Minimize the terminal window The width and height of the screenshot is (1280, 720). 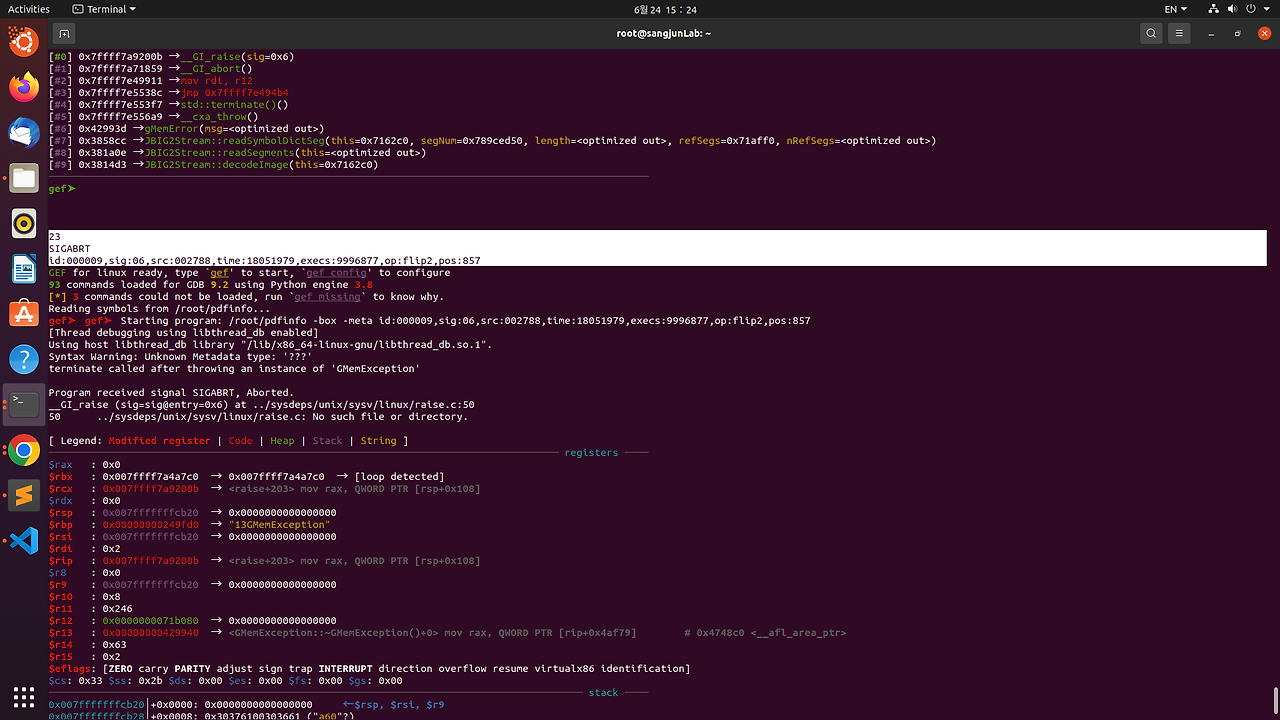click(1211, 33)
